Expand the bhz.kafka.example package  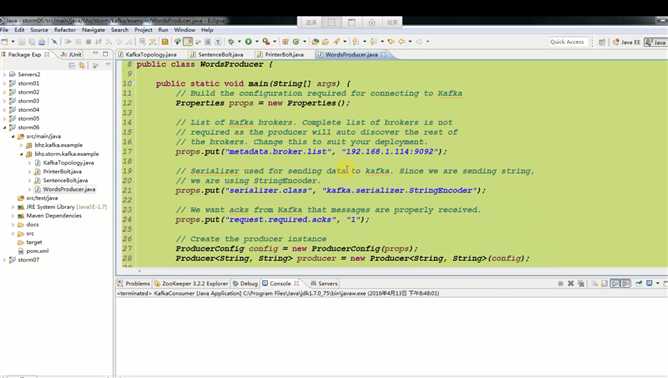(x=22, y=145)
